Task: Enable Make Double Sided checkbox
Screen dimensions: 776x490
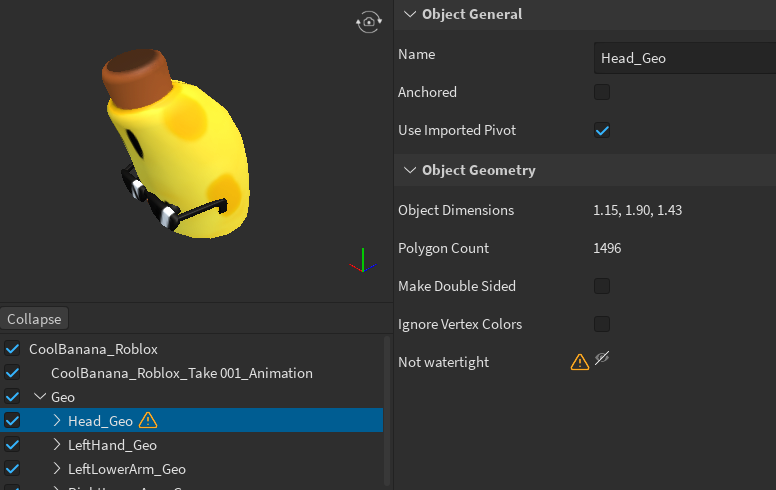Action: click(x=602, y=286)
